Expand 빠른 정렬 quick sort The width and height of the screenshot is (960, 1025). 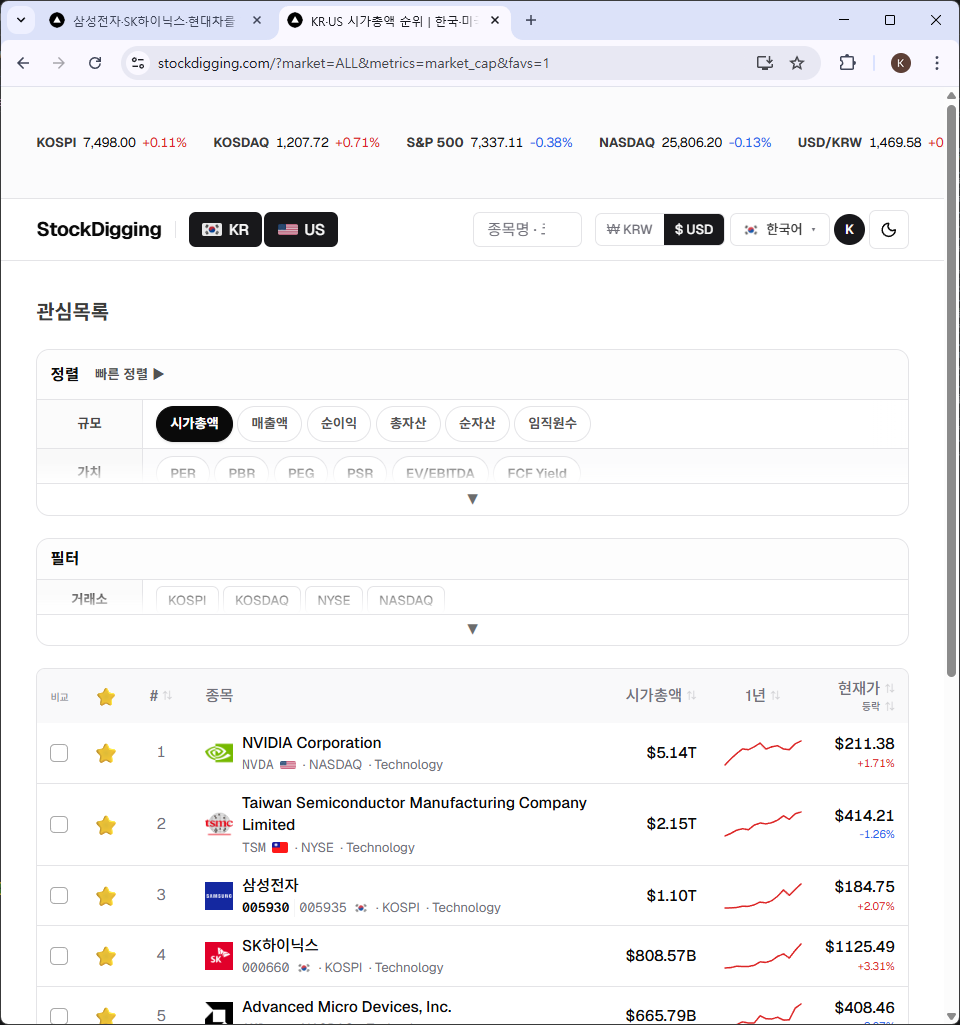[x=129, y=374]
